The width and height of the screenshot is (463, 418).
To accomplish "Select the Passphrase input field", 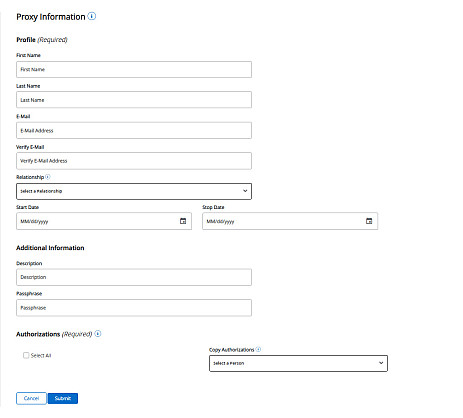I will tap(134, 308).
